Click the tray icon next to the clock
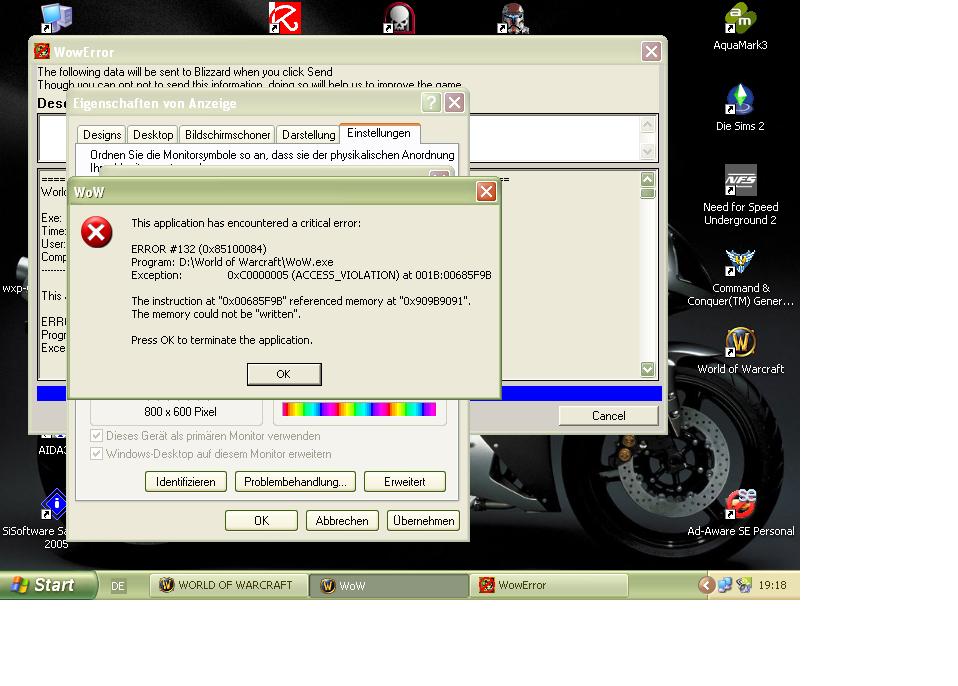The width and height of the screenshot is (958, 686). (744, 585)
